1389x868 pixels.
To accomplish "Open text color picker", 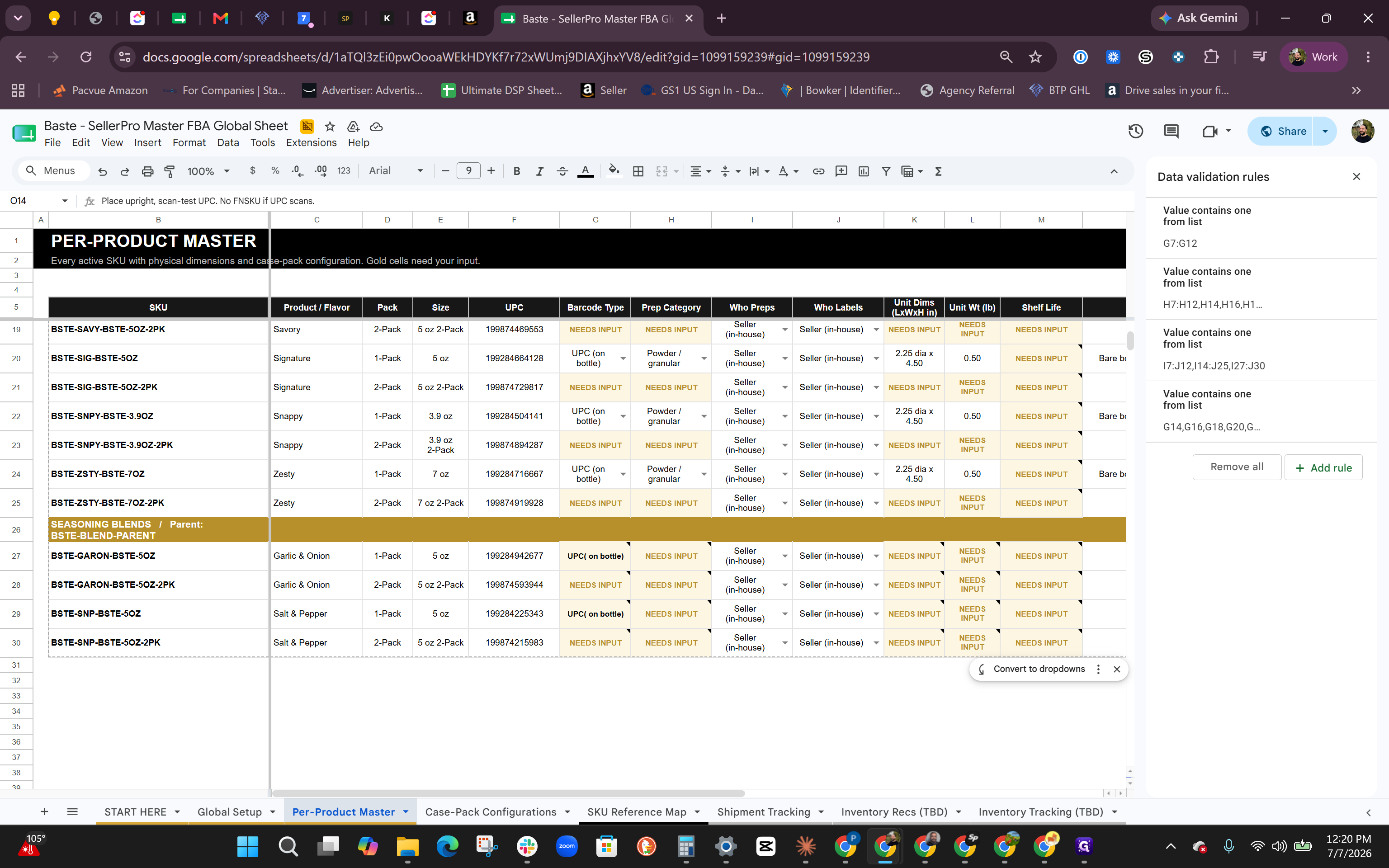I will (586, 171).
